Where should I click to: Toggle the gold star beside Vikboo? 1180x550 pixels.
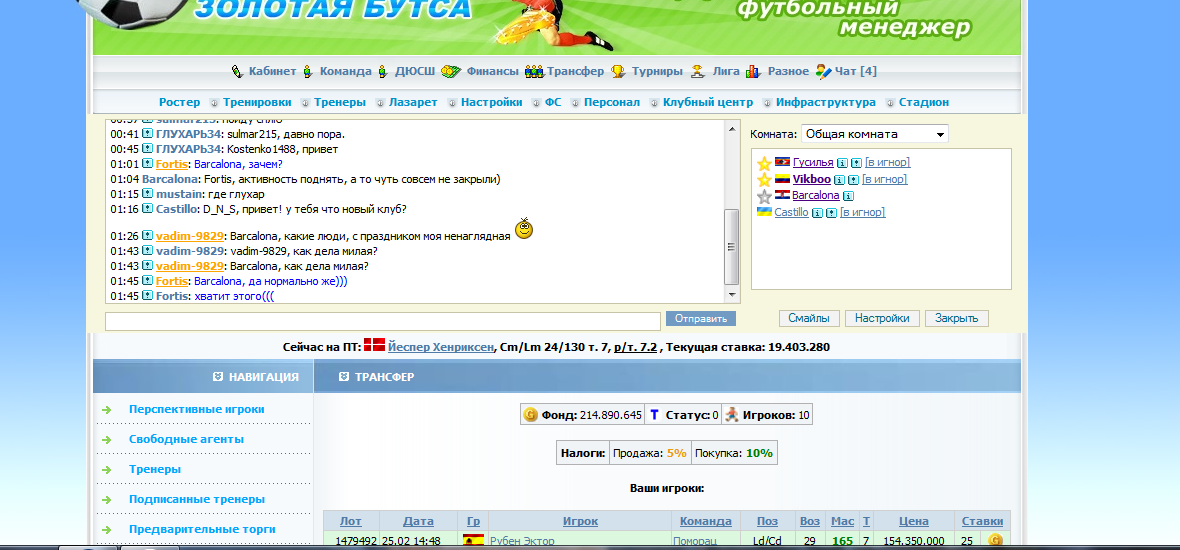764,180
